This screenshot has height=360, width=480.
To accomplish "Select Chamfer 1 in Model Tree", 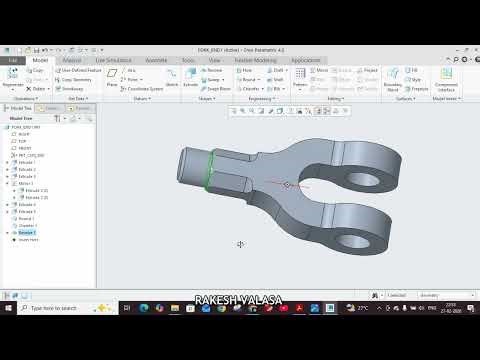I will (24, 226).
